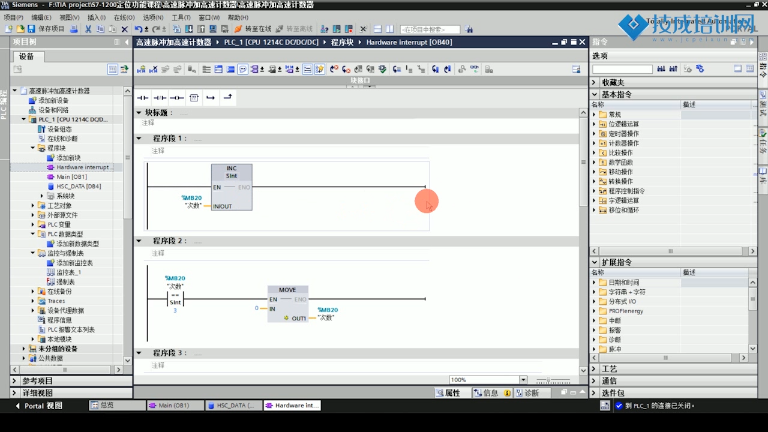Collapse the 程序段 1 network
The height and width of the screenshot is (432, 768).
[139, 139]
